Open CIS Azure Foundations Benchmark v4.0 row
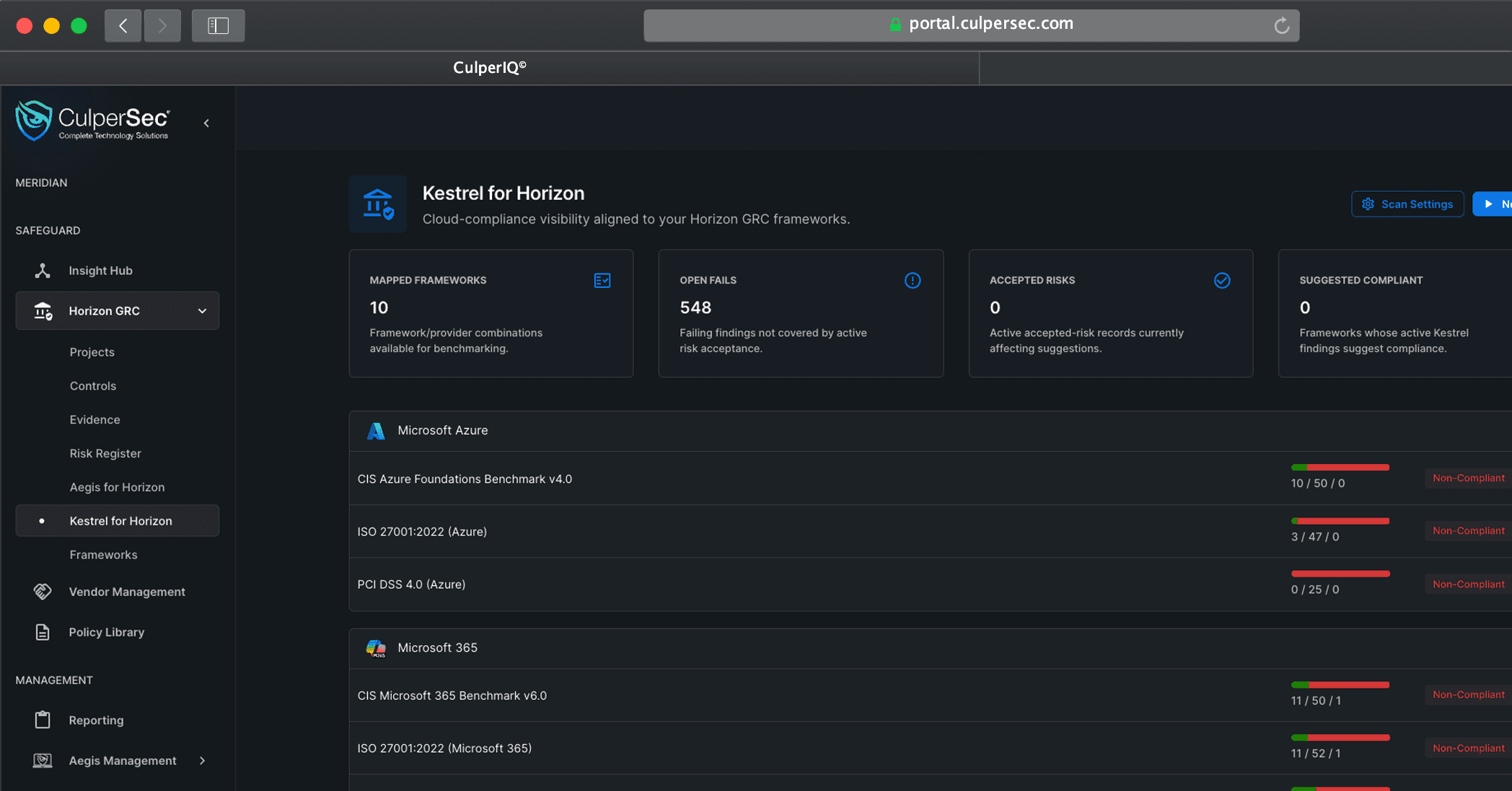Viewport: 1512px width, 791px height. [931, 478]
